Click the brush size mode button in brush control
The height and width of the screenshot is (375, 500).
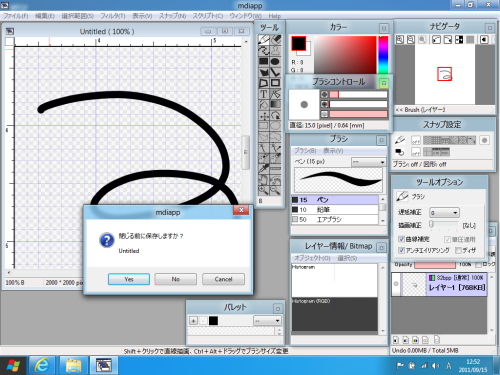(324, 94)
